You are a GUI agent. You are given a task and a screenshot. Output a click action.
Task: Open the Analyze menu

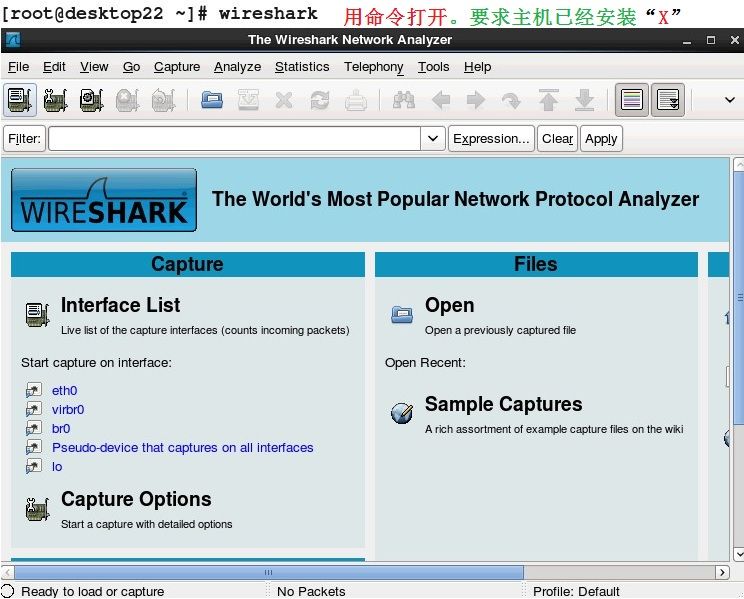237,67
